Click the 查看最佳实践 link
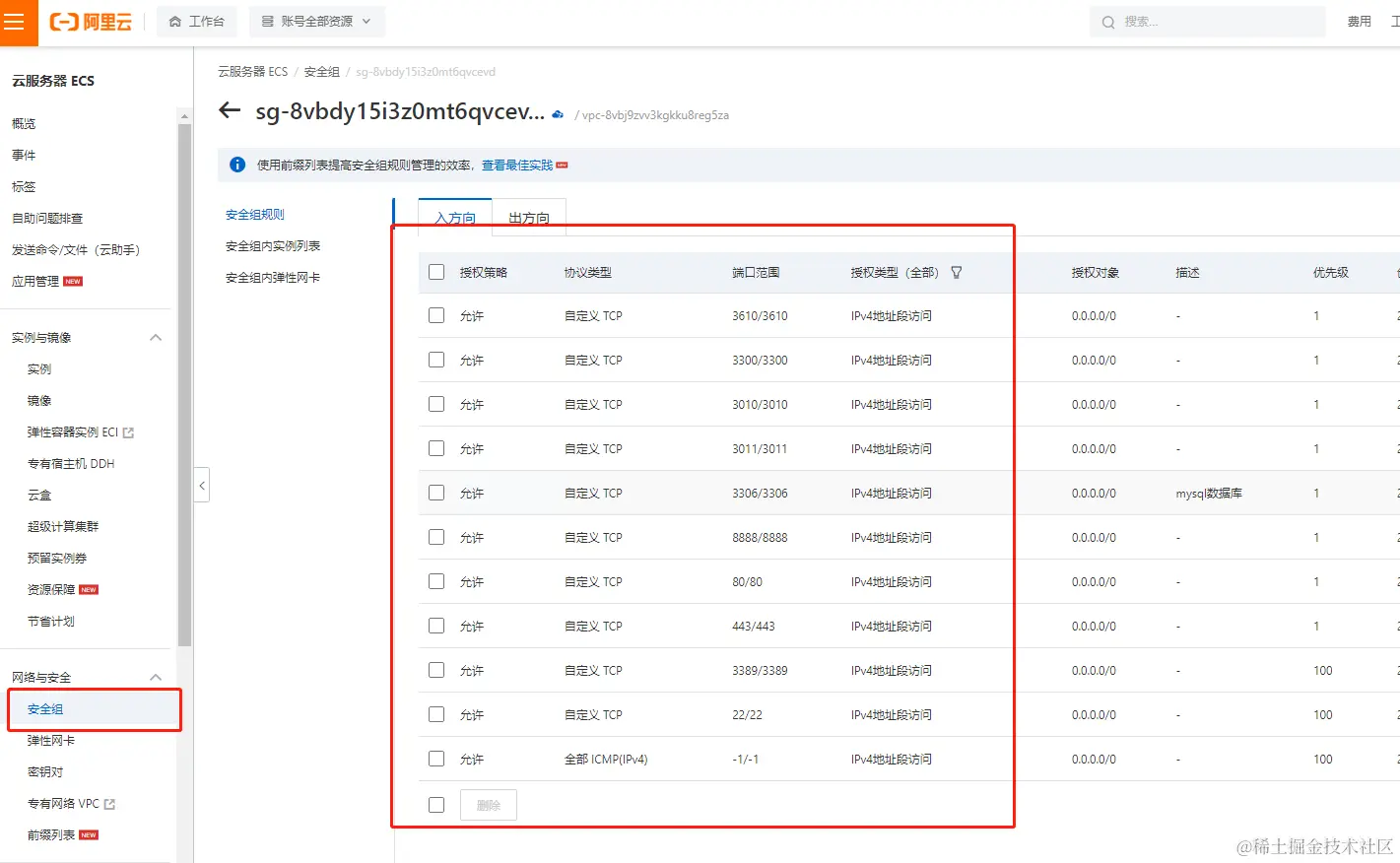The width and height of the screenshot is (1400, 863). (x=517, y=166)
